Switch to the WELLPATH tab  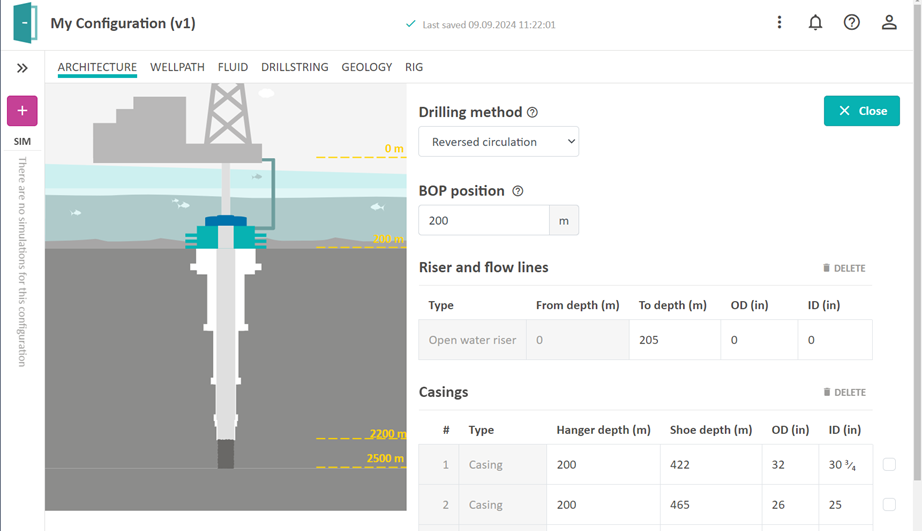click(x=177, y=67)
